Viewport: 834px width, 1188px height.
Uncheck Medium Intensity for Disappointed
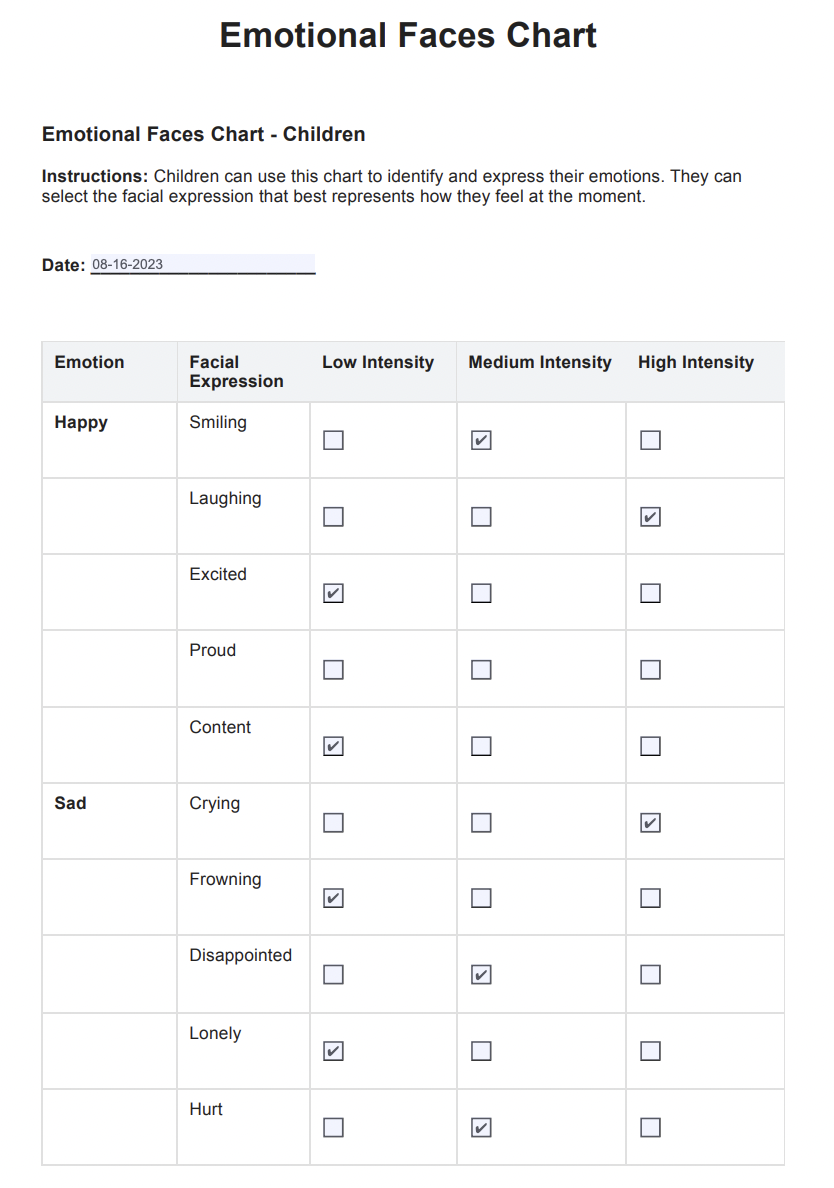click(x=481, y=975)
